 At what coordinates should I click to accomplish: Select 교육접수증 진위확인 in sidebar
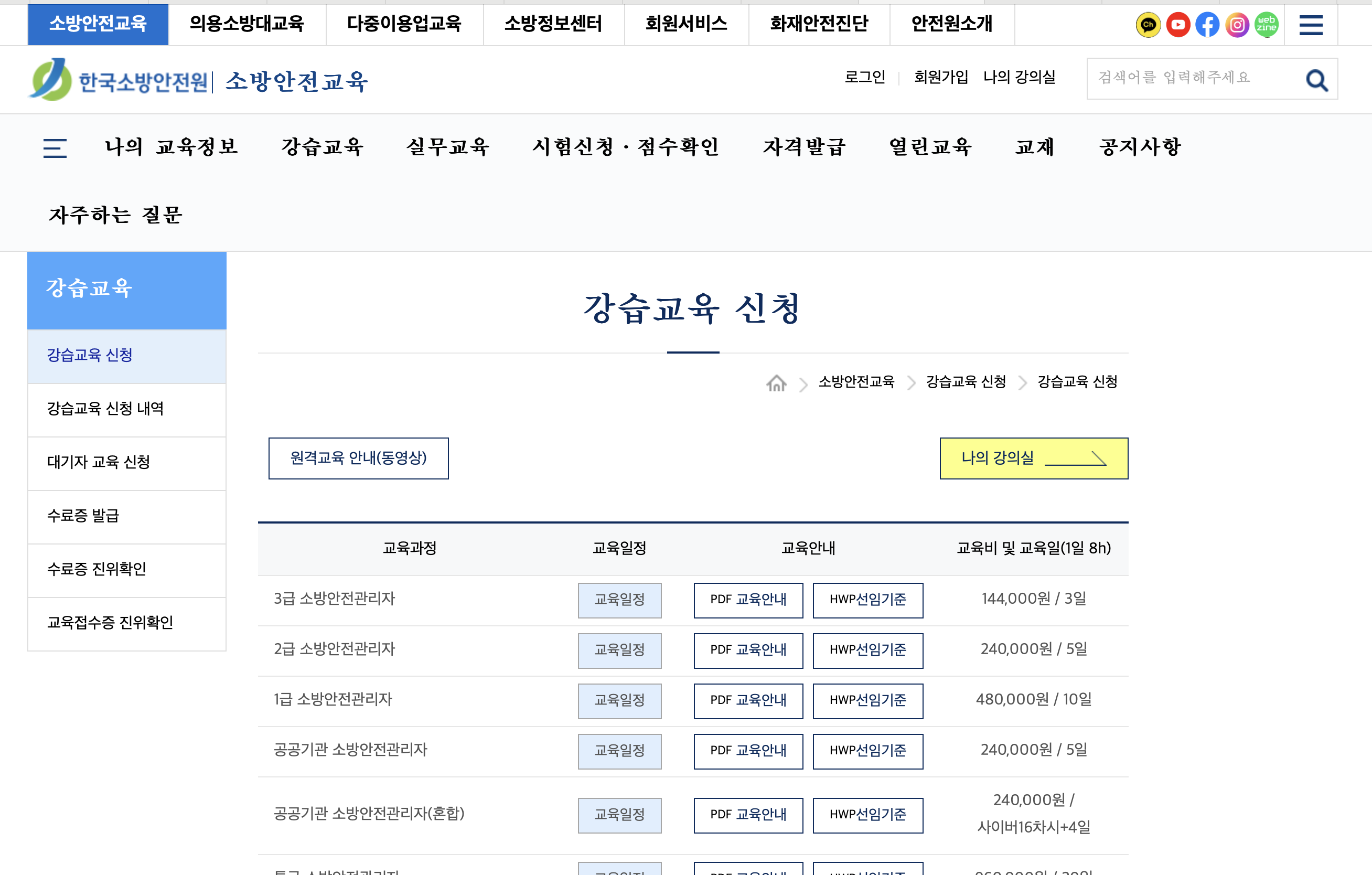pos(126,623)
